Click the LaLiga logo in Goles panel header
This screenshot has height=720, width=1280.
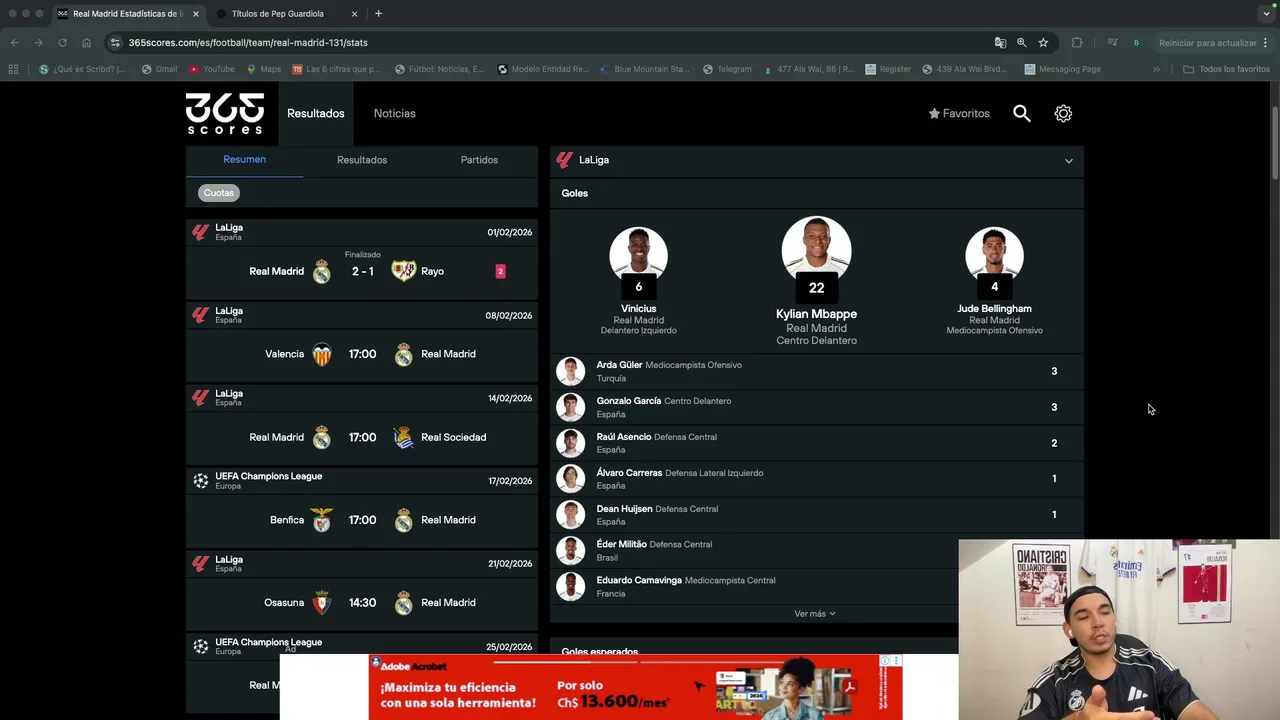pyautogui.click(x=564, y=160)
